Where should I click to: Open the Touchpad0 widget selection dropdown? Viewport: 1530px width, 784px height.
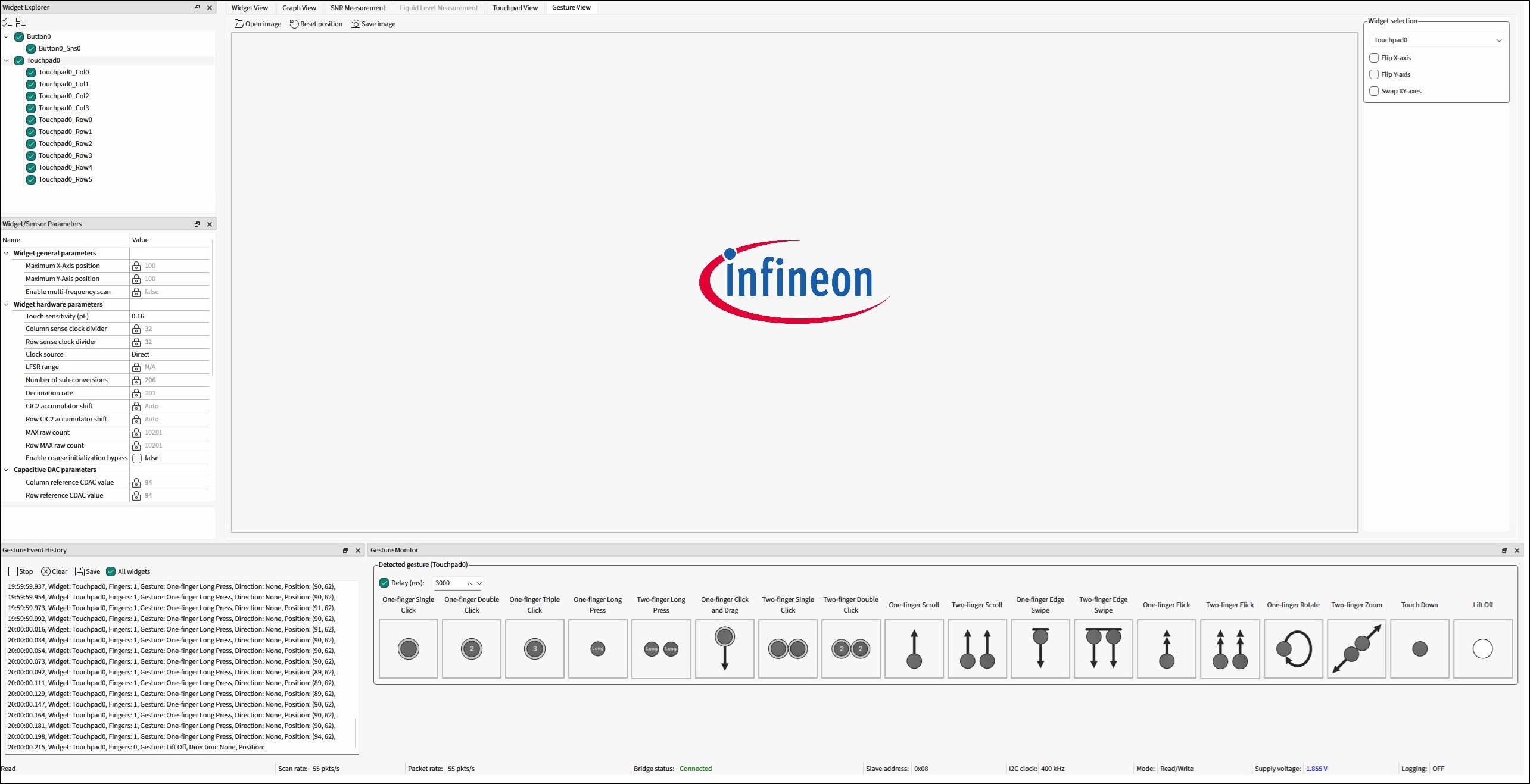point(1436,40)
